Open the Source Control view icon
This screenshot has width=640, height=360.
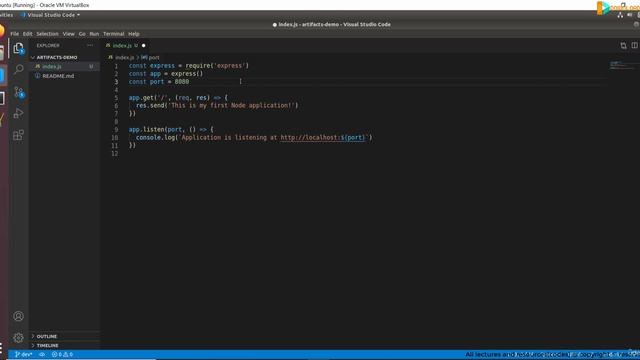point(18,92)
